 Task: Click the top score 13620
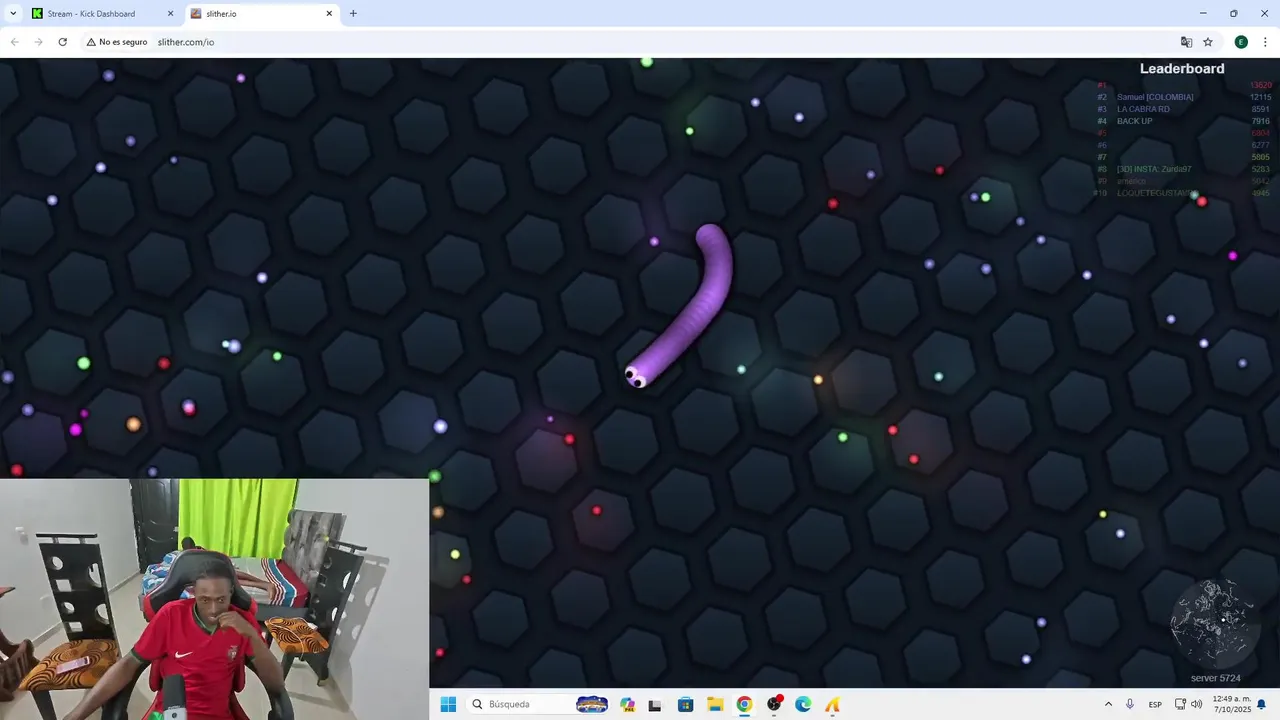coord(1260,85)
